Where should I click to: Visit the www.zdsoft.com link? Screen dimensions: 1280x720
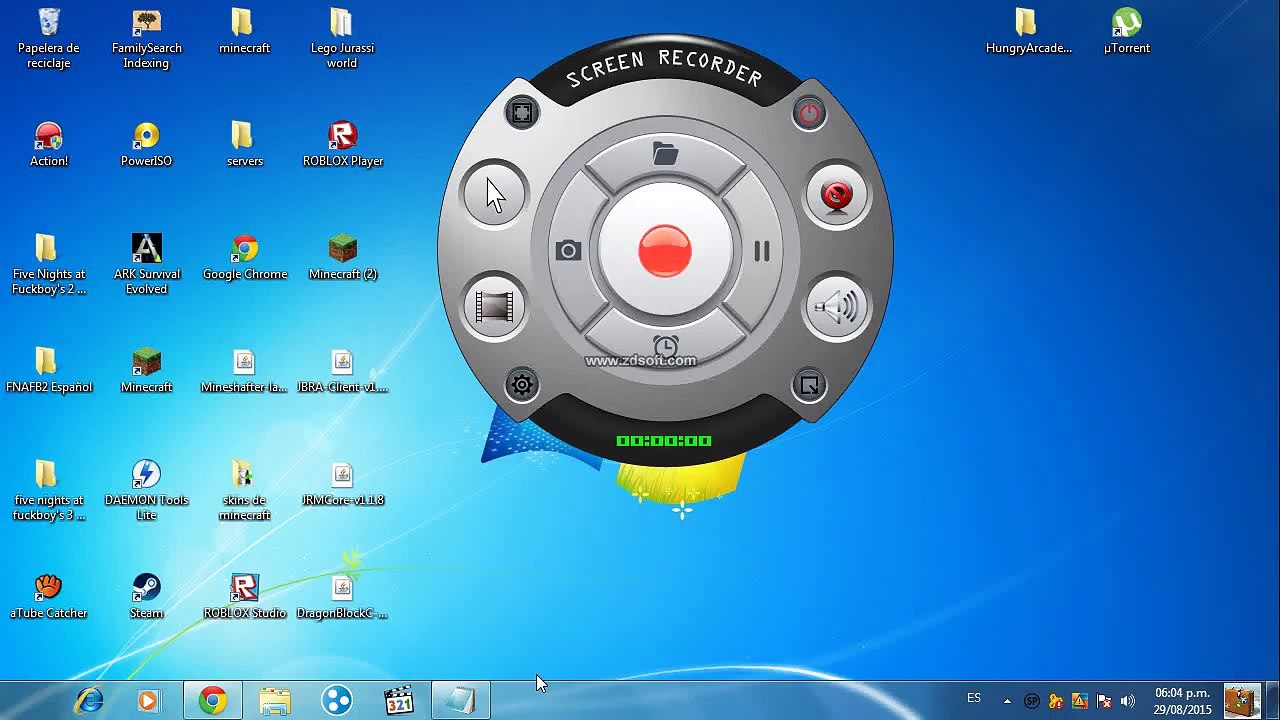tap(640, 361)
